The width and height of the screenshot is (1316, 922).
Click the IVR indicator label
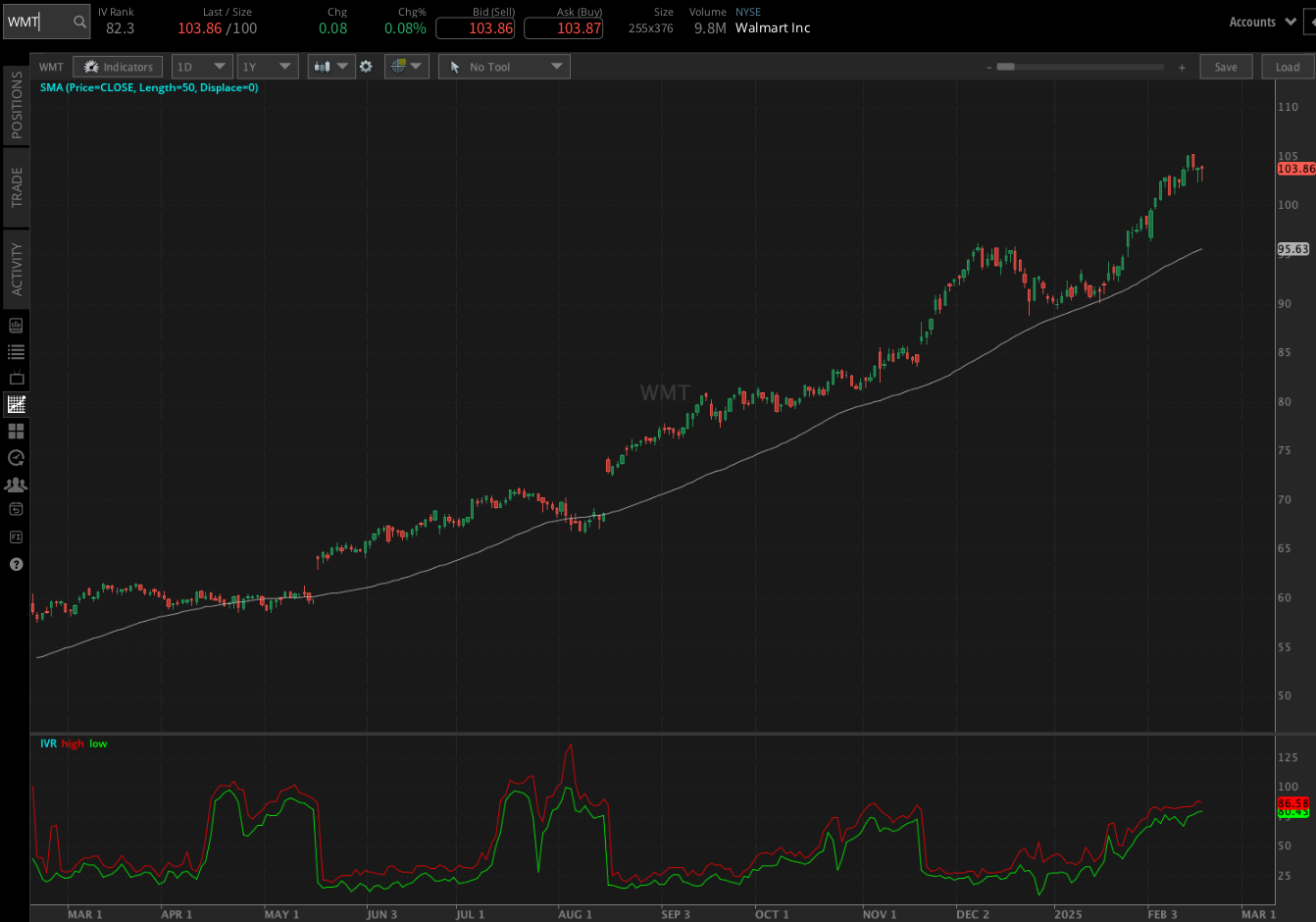tap(48, 743)
